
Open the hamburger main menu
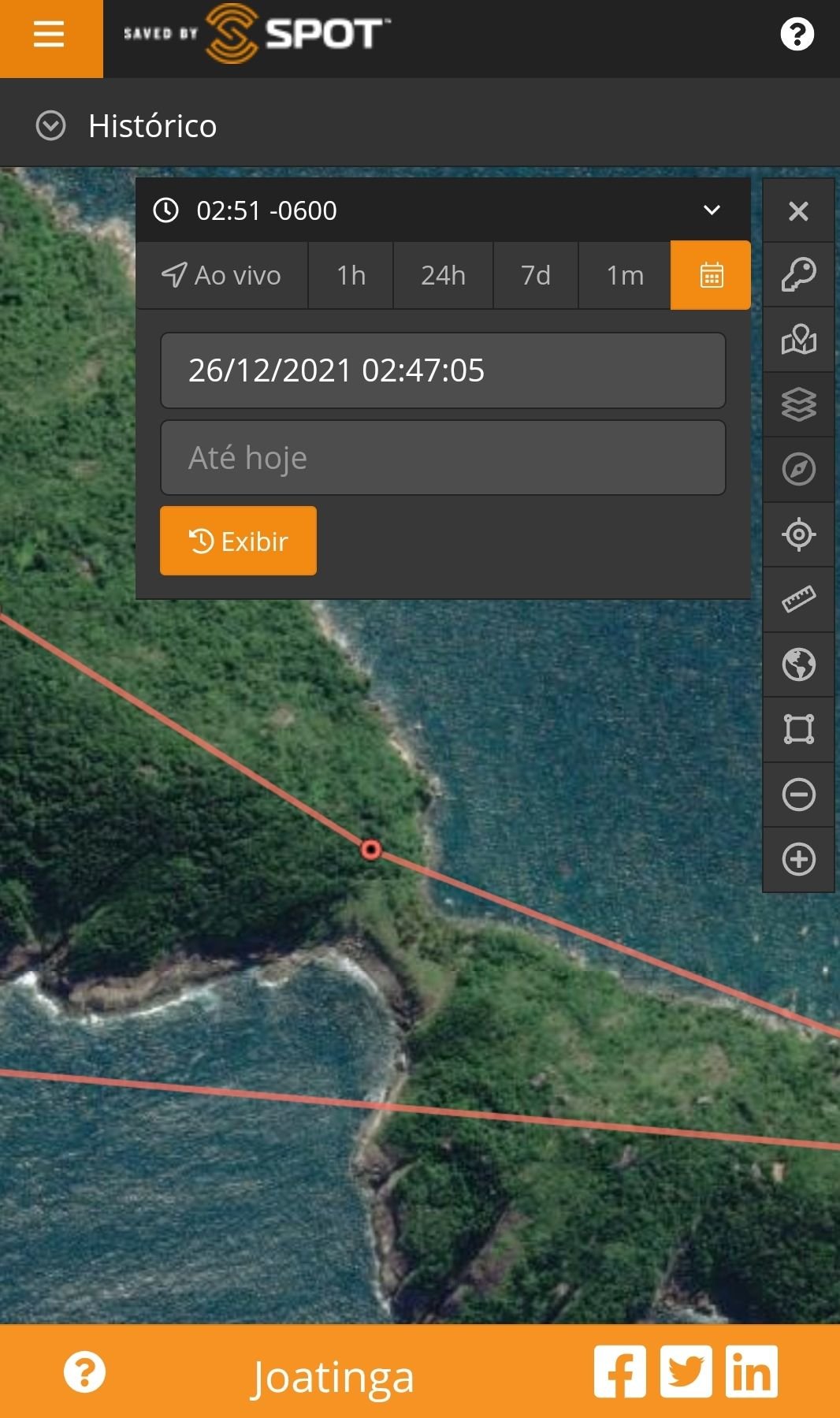tap(49, 35)
